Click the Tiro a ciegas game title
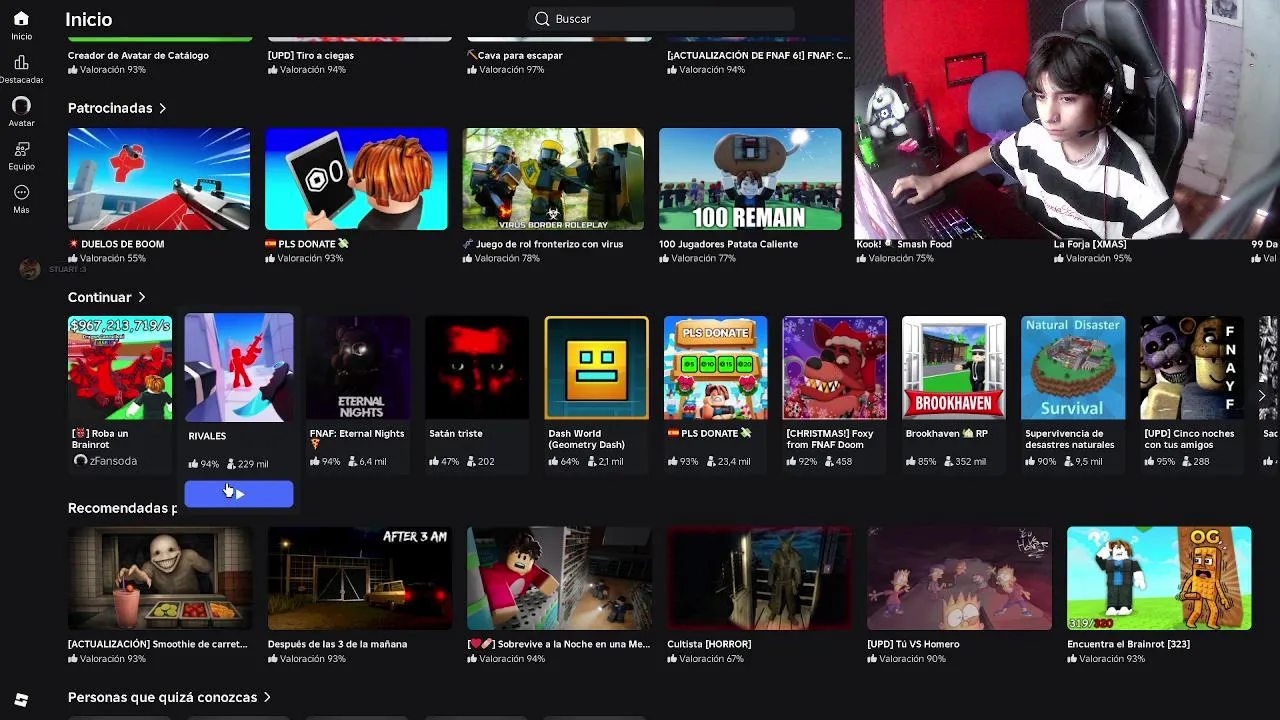This screenshot has height=720, width=1280. pyautogui.click(x=311, y=56)
